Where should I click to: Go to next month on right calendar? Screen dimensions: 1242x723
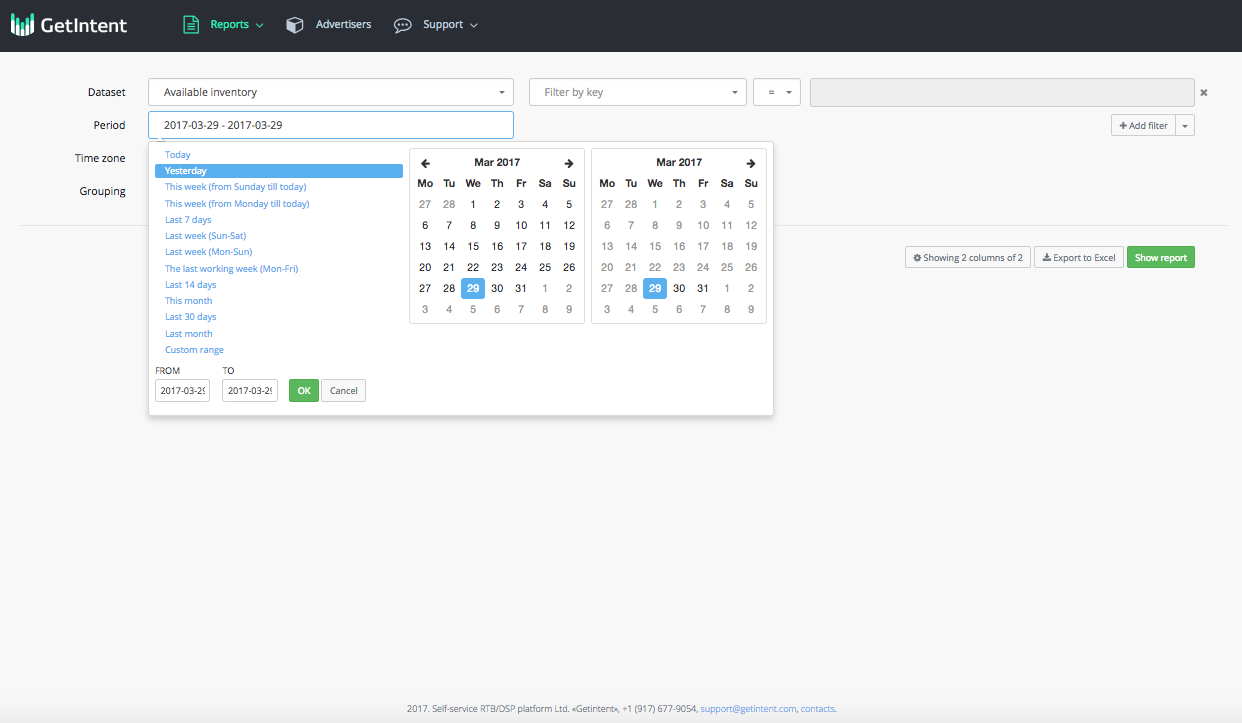pyautogui.click(x=750, y=163)
